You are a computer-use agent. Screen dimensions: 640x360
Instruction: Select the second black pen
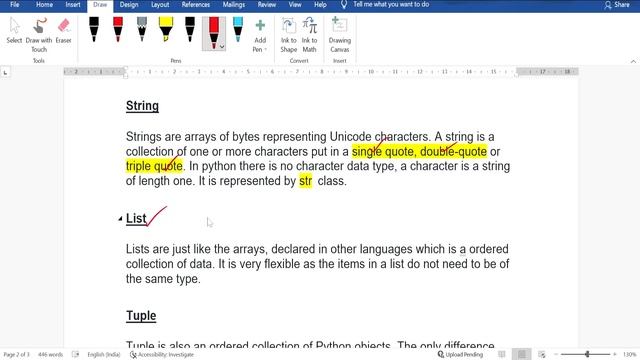pyautogui.click(x=190, y=29)
